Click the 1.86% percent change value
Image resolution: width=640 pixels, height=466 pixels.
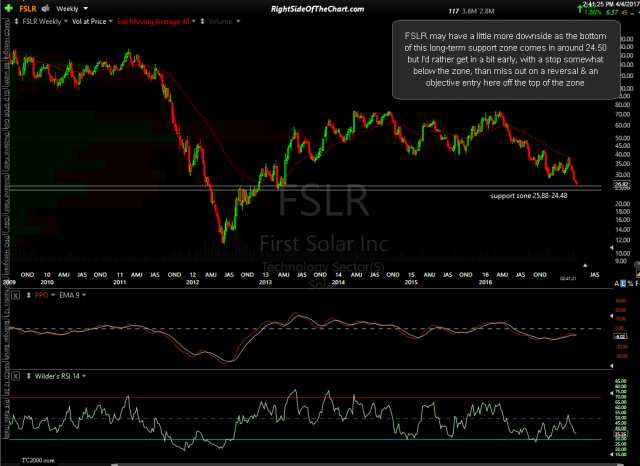[593, 13]
